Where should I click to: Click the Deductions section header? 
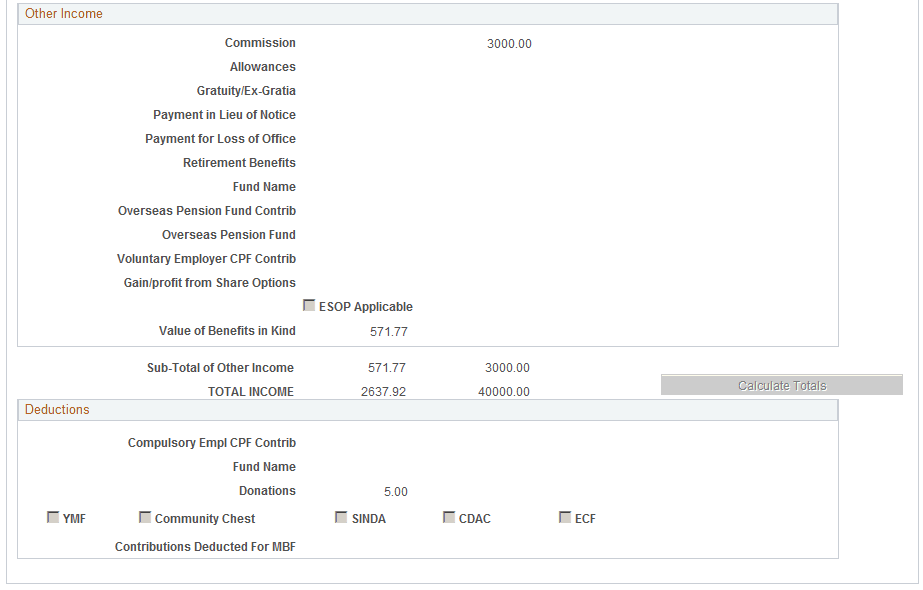[428, 410]
